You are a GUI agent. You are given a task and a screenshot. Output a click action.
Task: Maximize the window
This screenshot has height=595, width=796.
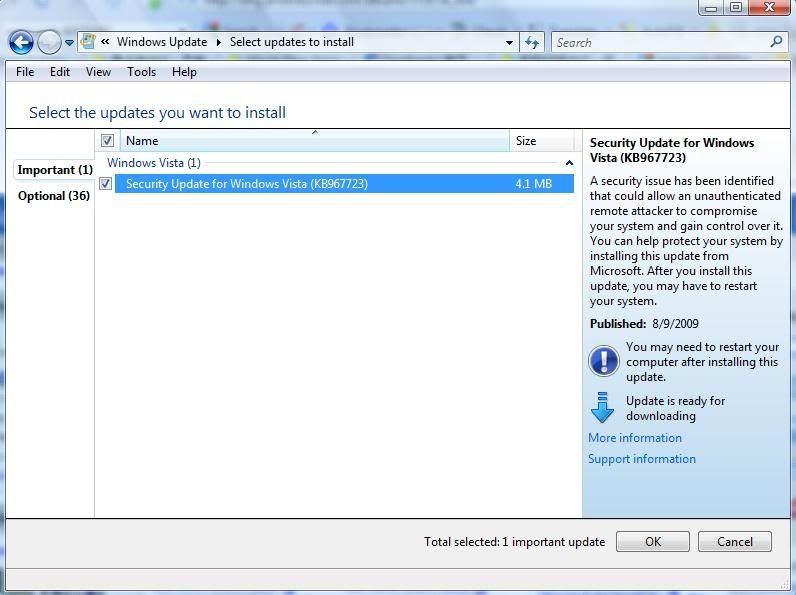(736, 8)
